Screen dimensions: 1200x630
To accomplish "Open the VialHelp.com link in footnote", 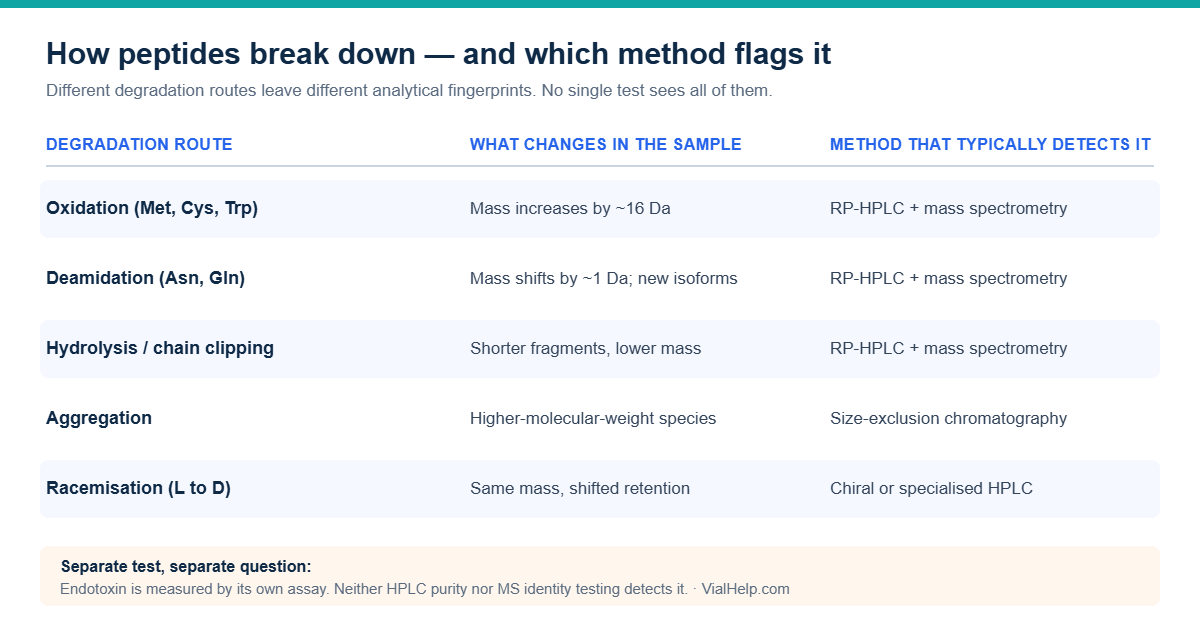I will [x=746, y=589].
